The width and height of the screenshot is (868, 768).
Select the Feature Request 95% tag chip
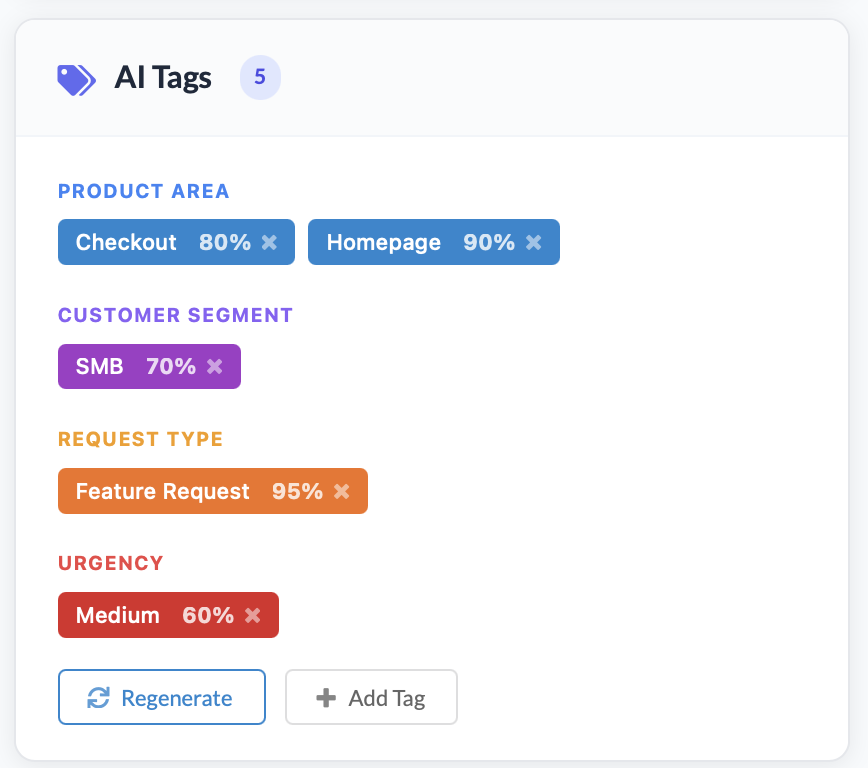(x=213, y=491)
